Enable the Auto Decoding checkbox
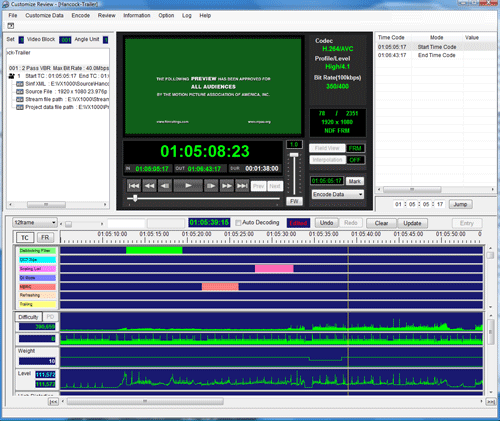This screenshot has width=500, height=421. (238, 223)
